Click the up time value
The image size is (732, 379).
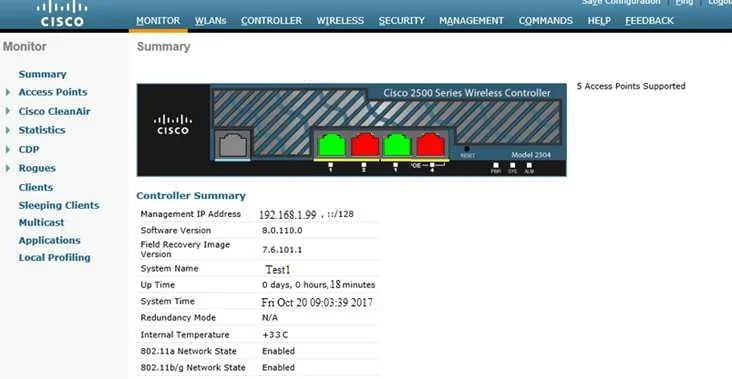318,285
